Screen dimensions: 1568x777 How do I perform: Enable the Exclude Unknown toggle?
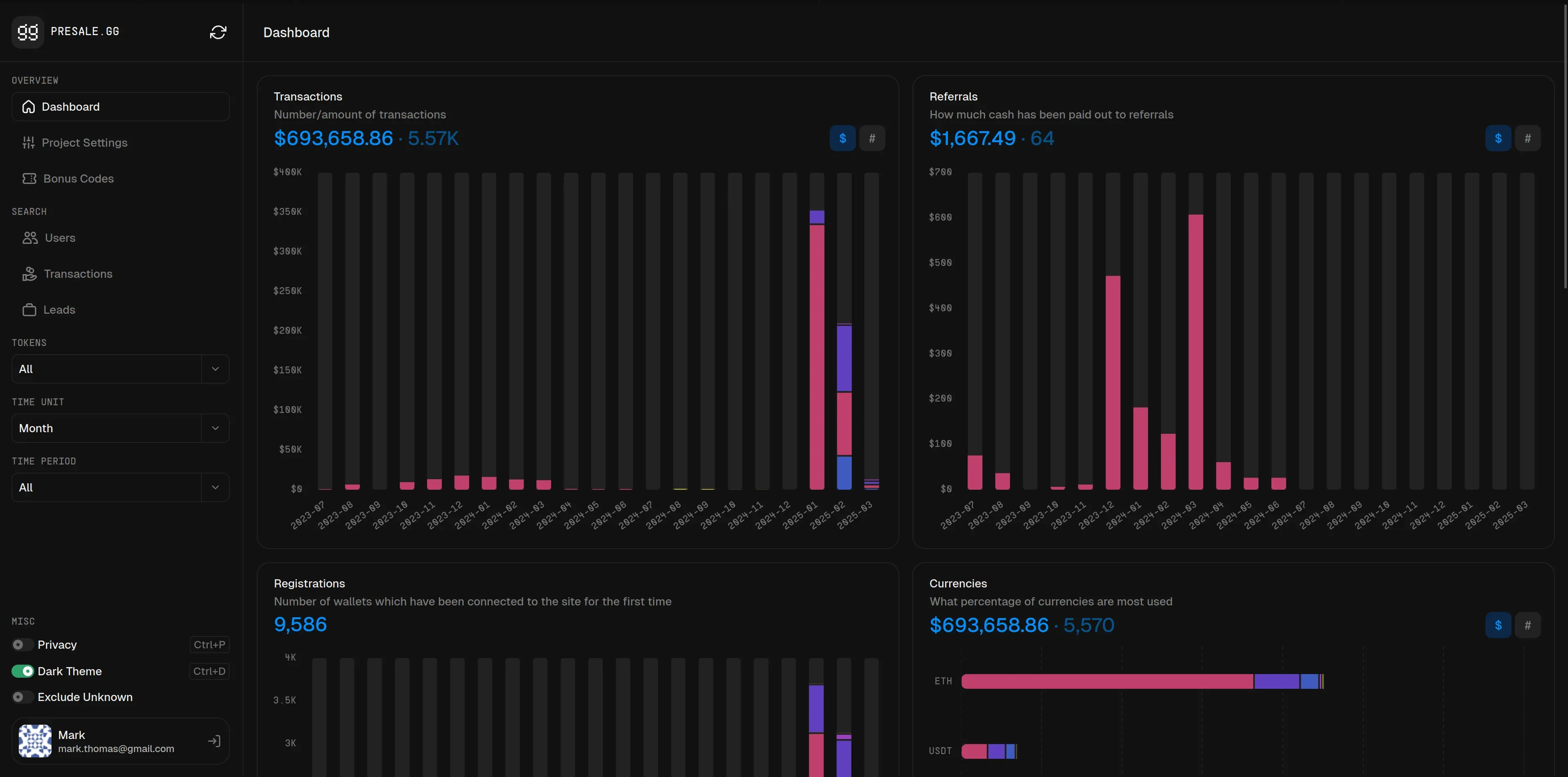click(22, 697)
